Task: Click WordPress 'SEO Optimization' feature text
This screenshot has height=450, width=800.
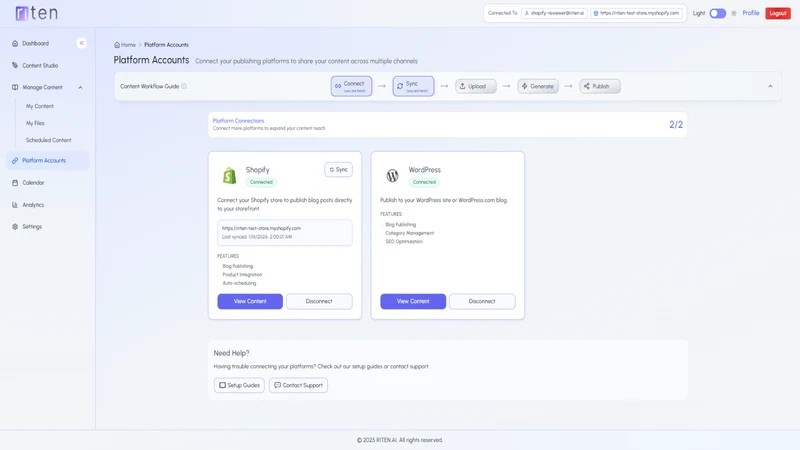Action: (404, 242)
